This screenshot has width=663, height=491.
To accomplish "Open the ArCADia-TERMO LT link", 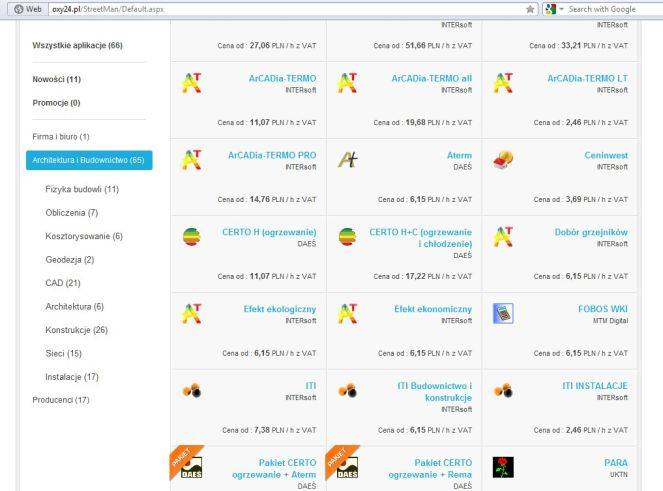I will click(588, 79).
